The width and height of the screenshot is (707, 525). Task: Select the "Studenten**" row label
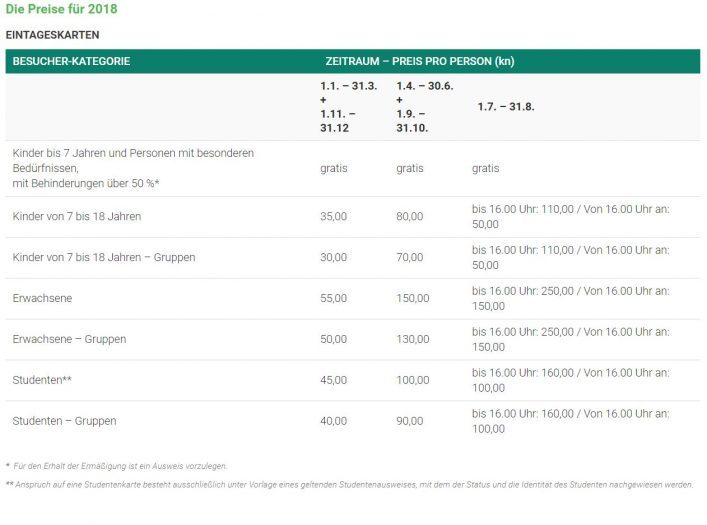click(42, 380)
